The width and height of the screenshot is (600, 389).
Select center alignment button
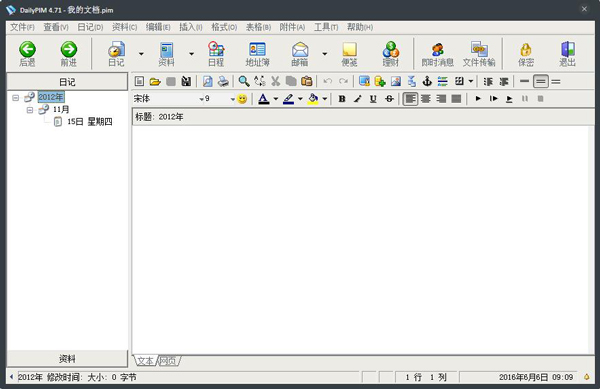click(x=426, y=99)
